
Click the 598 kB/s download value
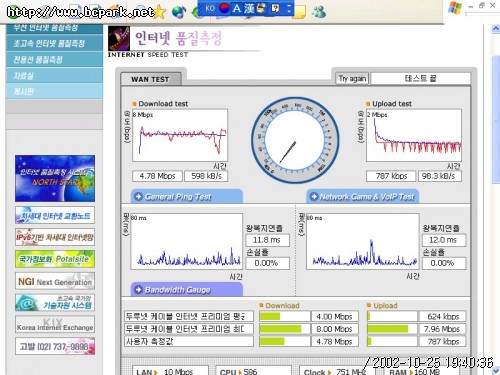click(206, 176)
